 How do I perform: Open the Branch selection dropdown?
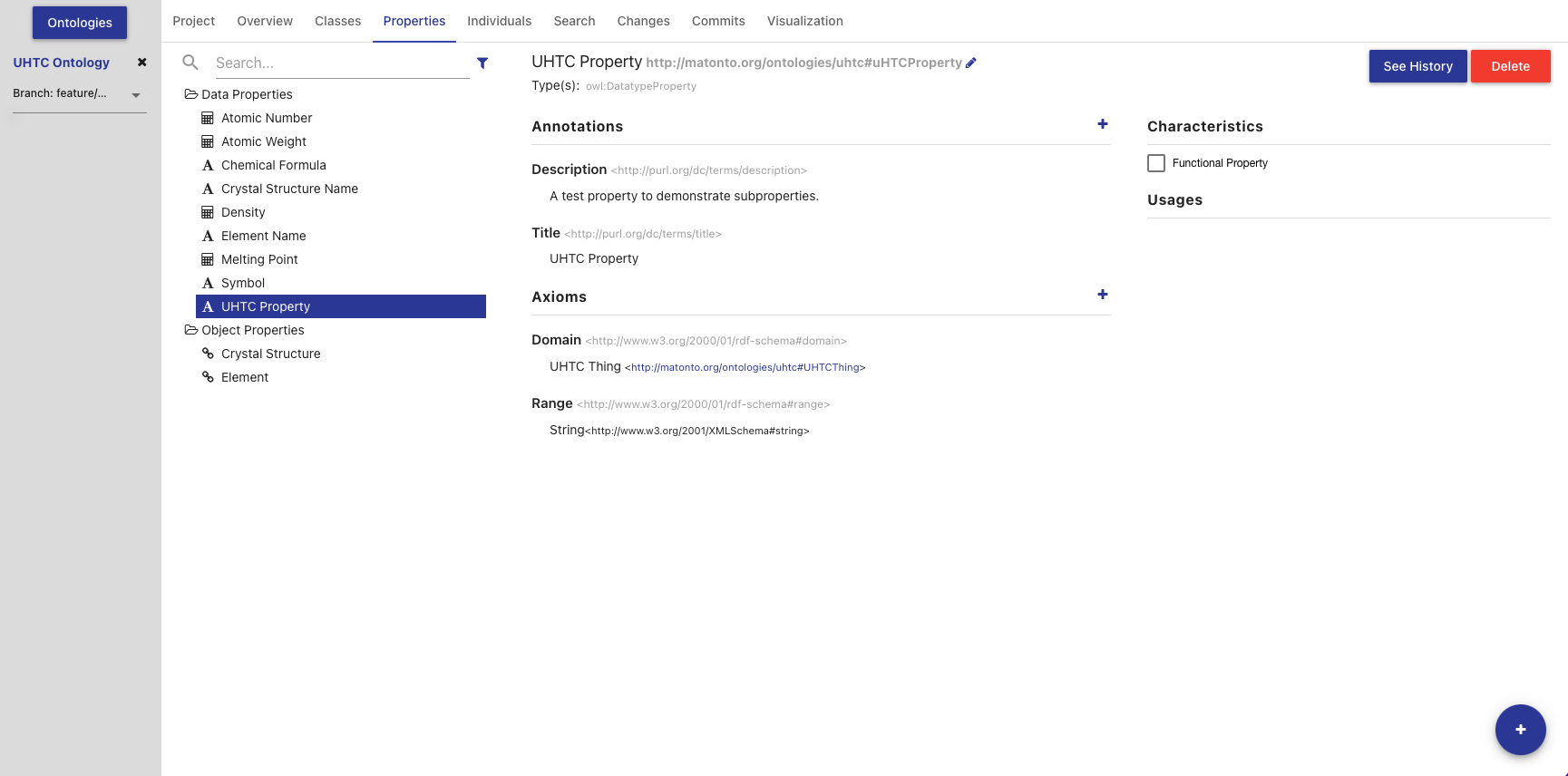tap(135, 94)
